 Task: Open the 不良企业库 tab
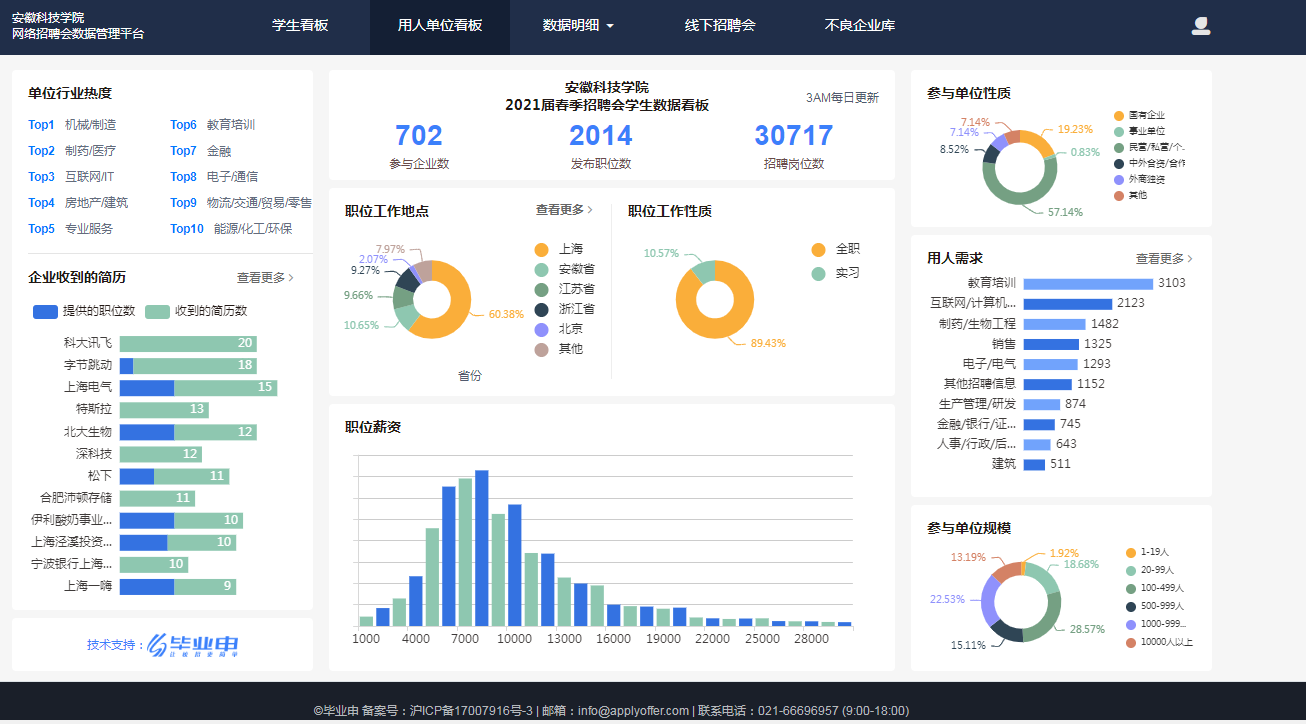(x=860, y=26)
